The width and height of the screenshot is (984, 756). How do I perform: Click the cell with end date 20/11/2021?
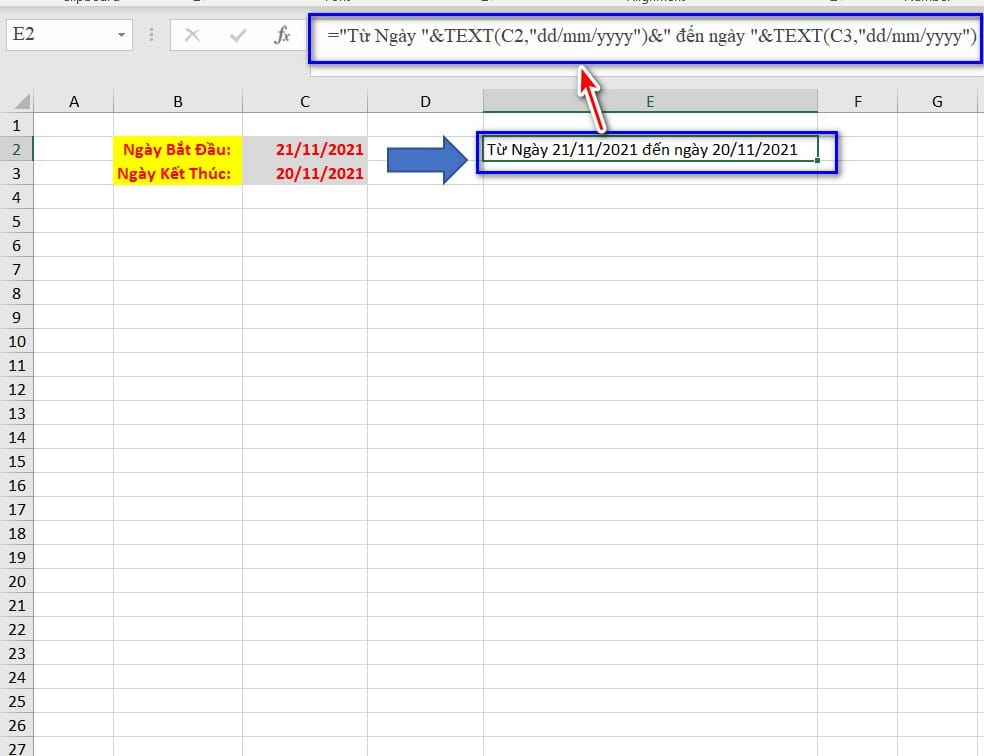(305, 173)
